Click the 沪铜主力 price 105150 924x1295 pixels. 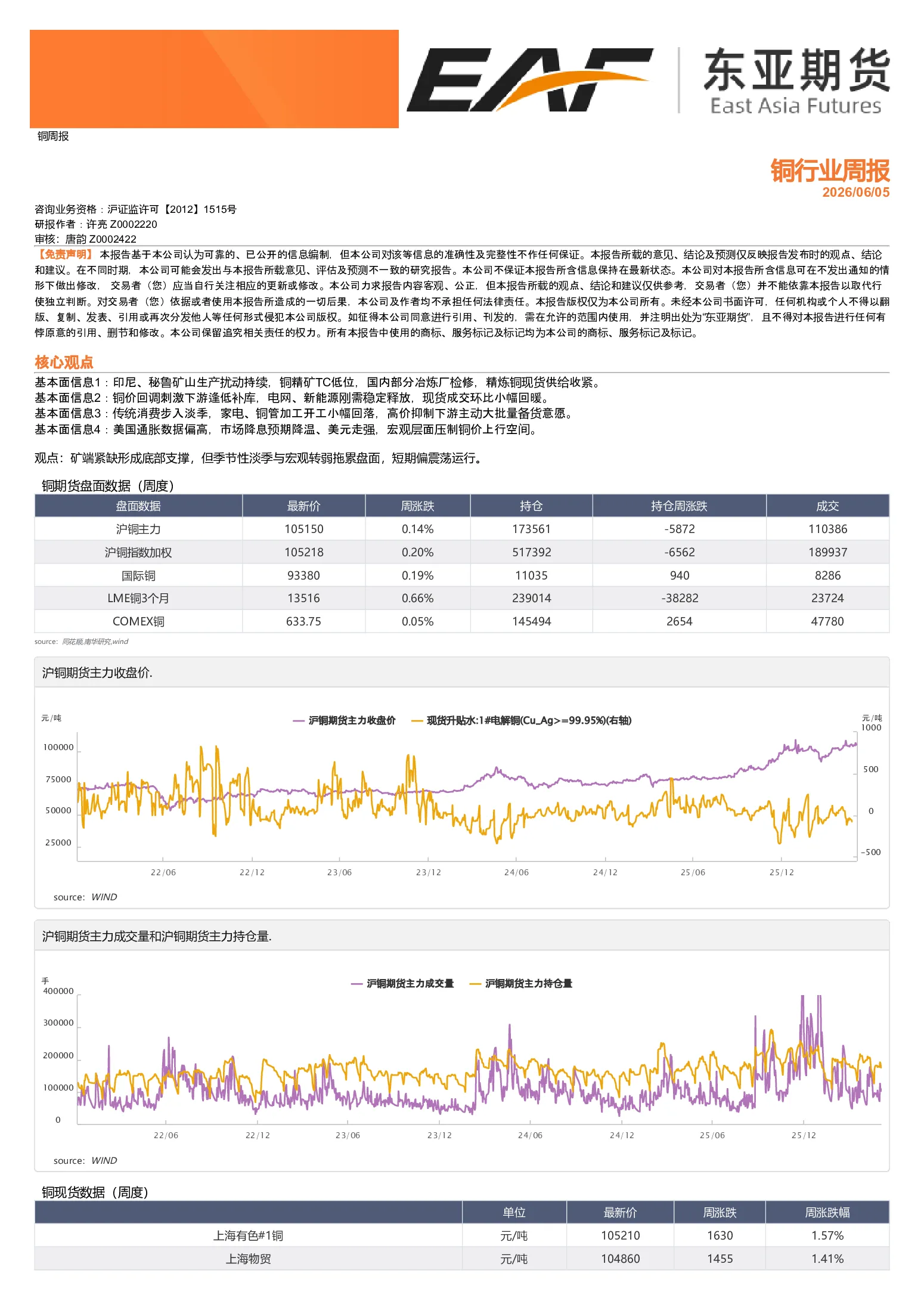coord(304,529)
